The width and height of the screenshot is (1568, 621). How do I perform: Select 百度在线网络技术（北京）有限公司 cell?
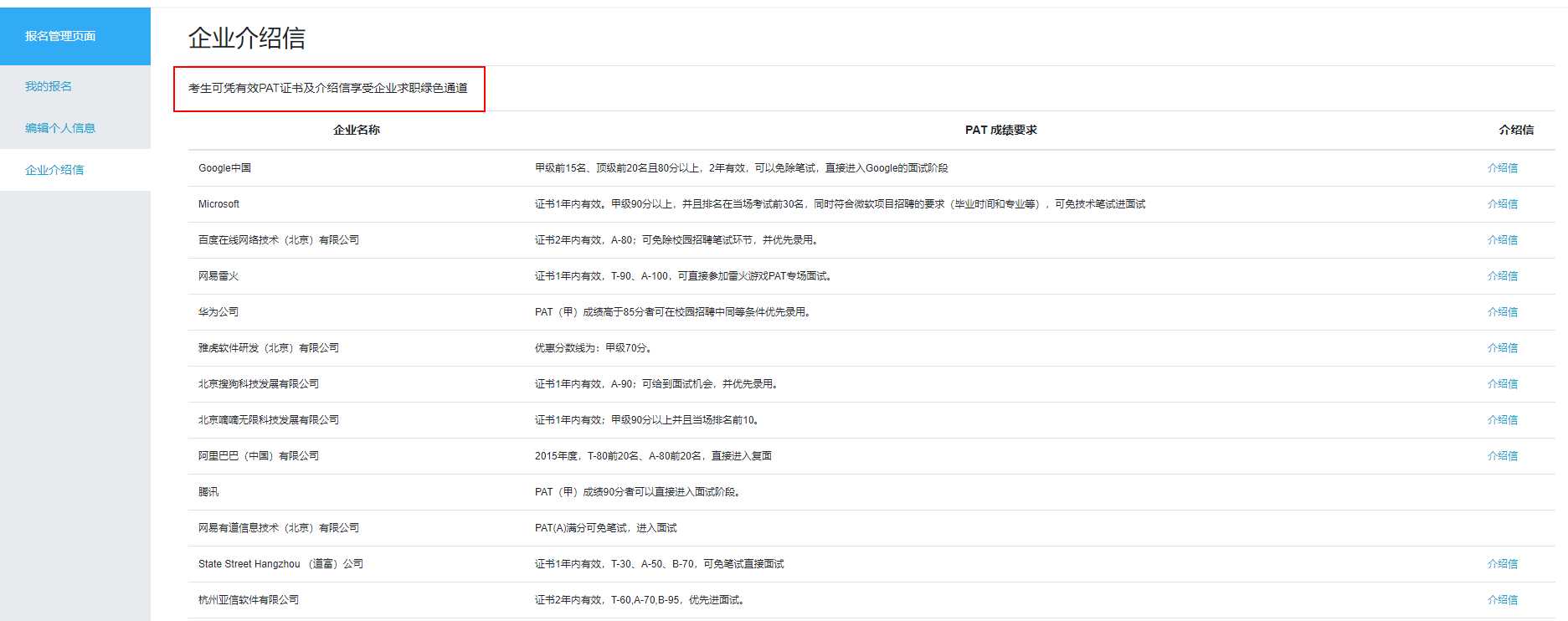[279, 240]
